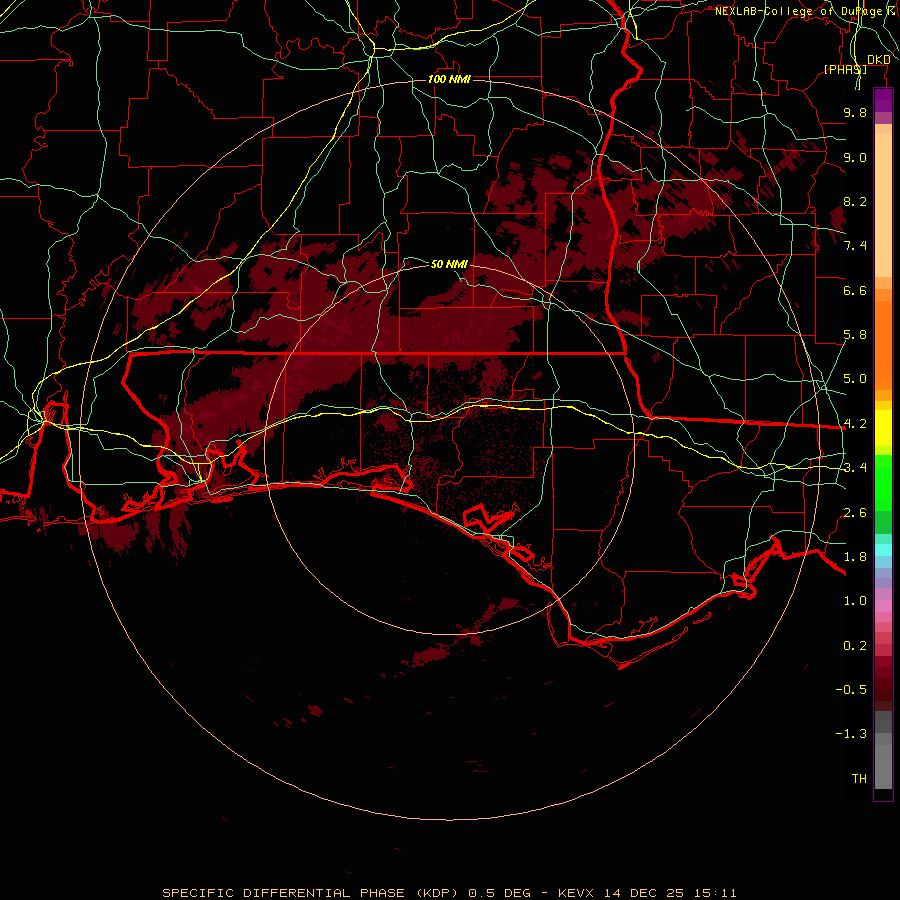Image resolution: width=900 pixels, height=900 pixels.
Task: Click the 9.0 value on color scale
Action: (855, 157)
